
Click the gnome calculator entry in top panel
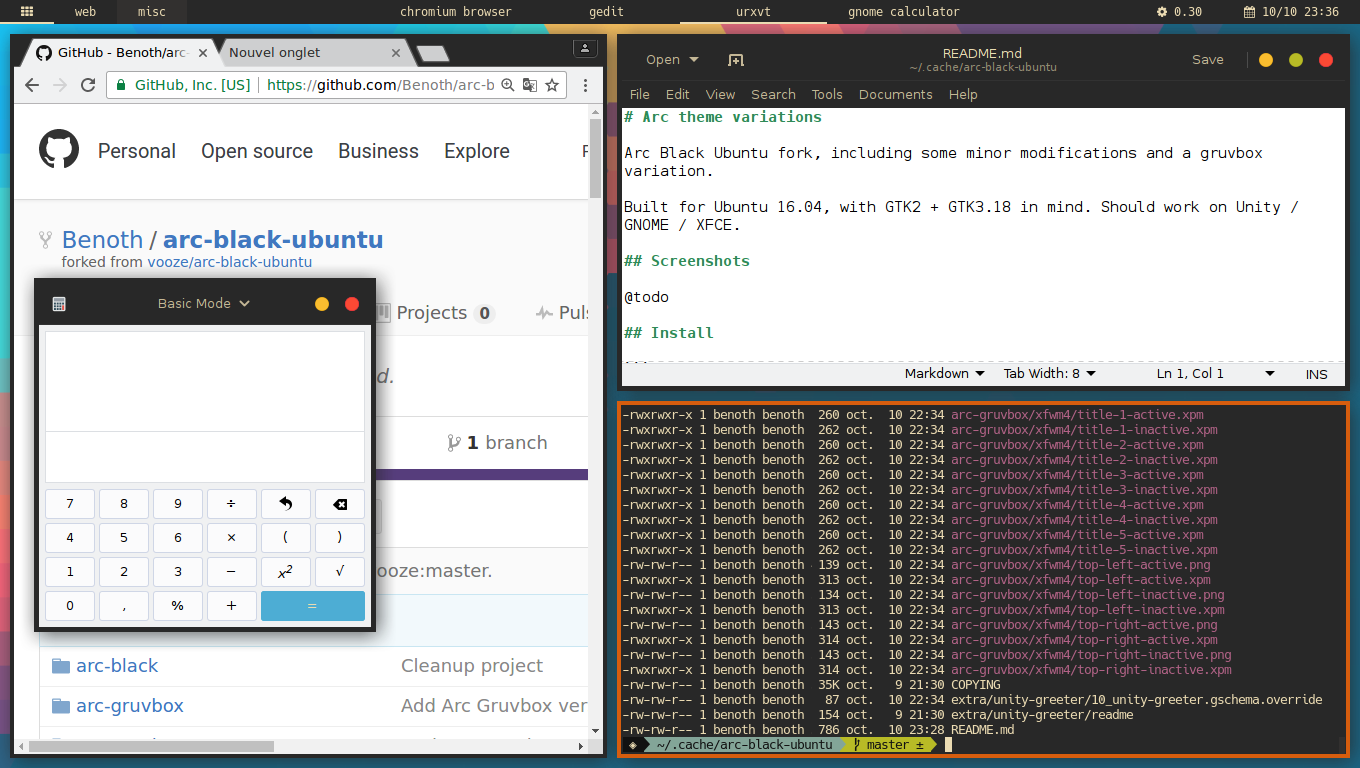[903, 12]
